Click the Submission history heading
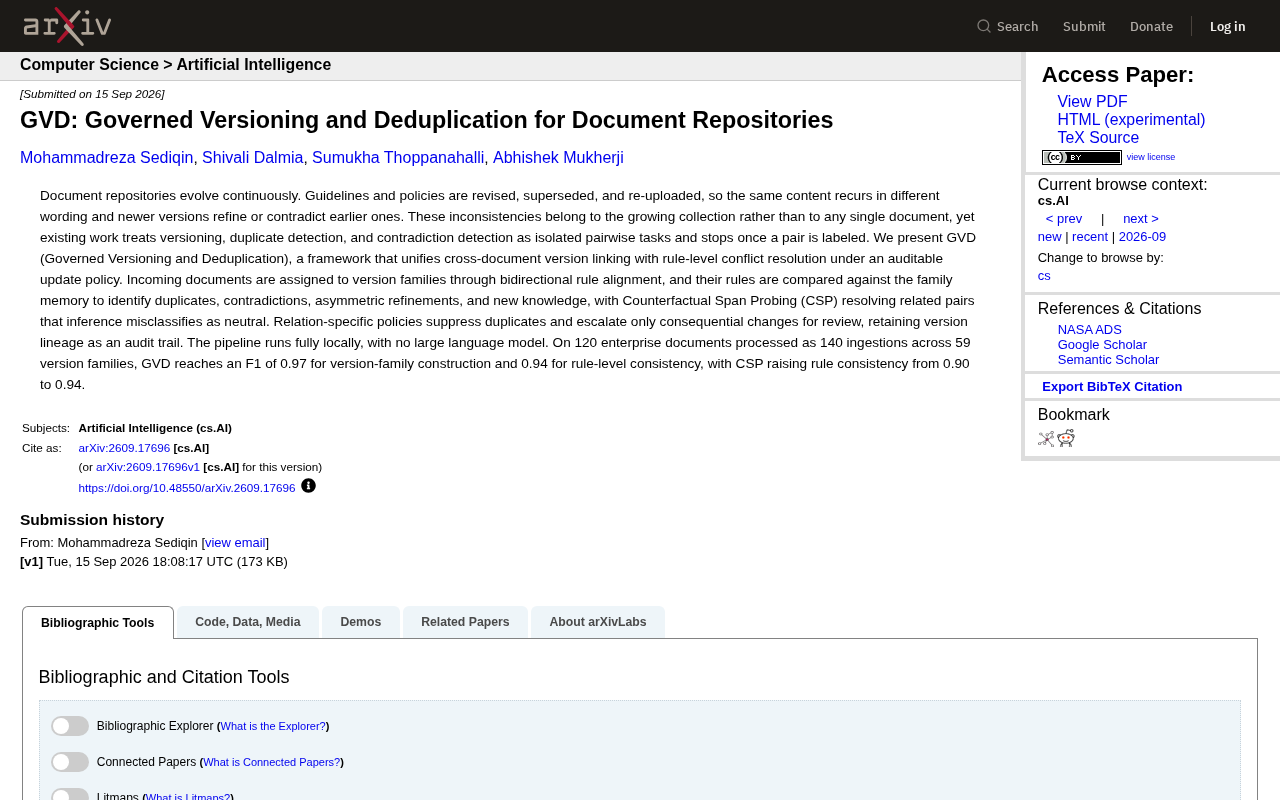The image size is (1280, 800). pos(92,520)
